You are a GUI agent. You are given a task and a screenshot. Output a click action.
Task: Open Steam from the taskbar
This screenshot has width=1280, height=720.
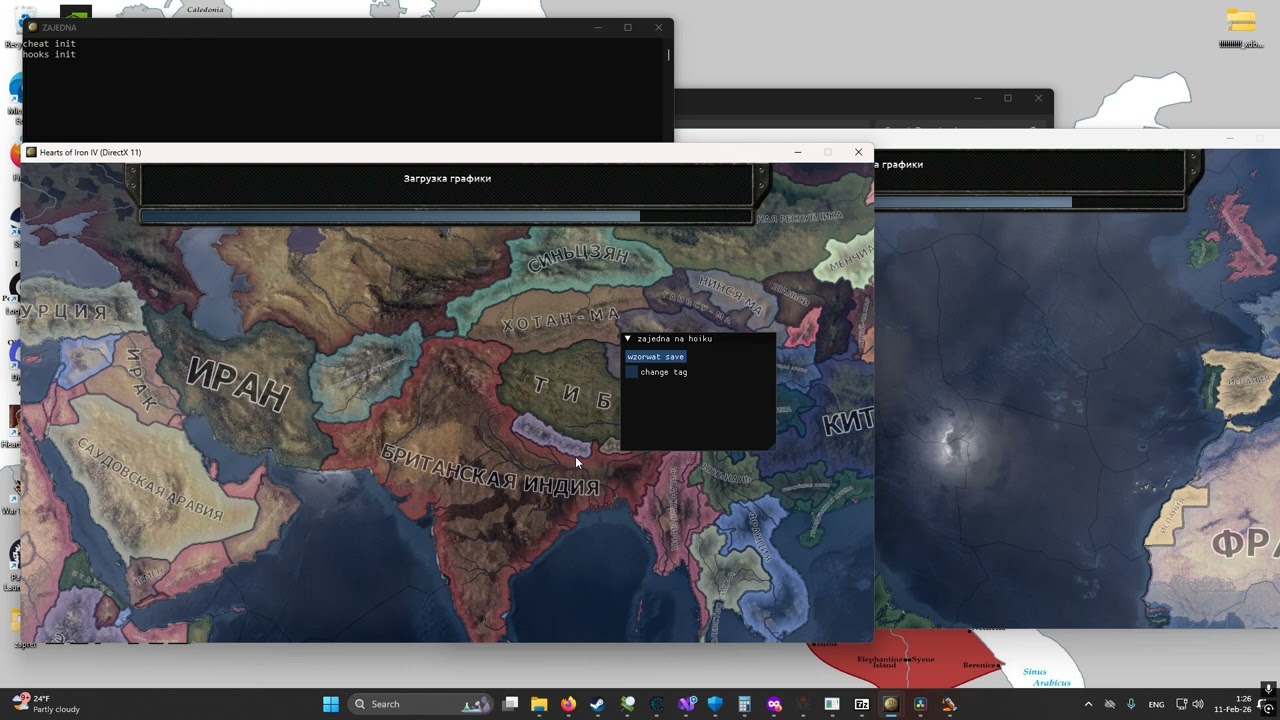click(598, 704)
